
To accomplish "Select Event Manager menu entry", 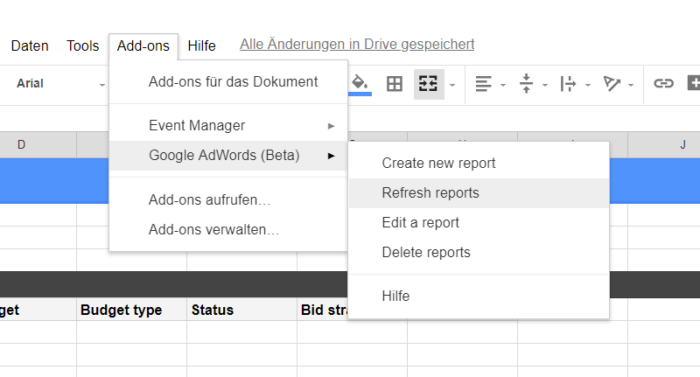I will 228,126.
